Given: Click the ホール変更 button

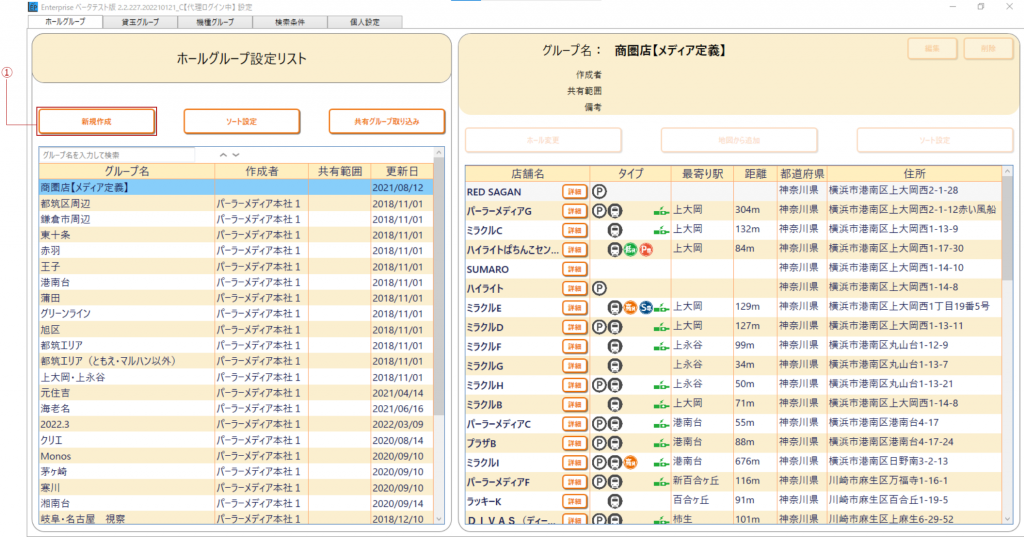Looking at the screenshot, I should pos(543,140).
